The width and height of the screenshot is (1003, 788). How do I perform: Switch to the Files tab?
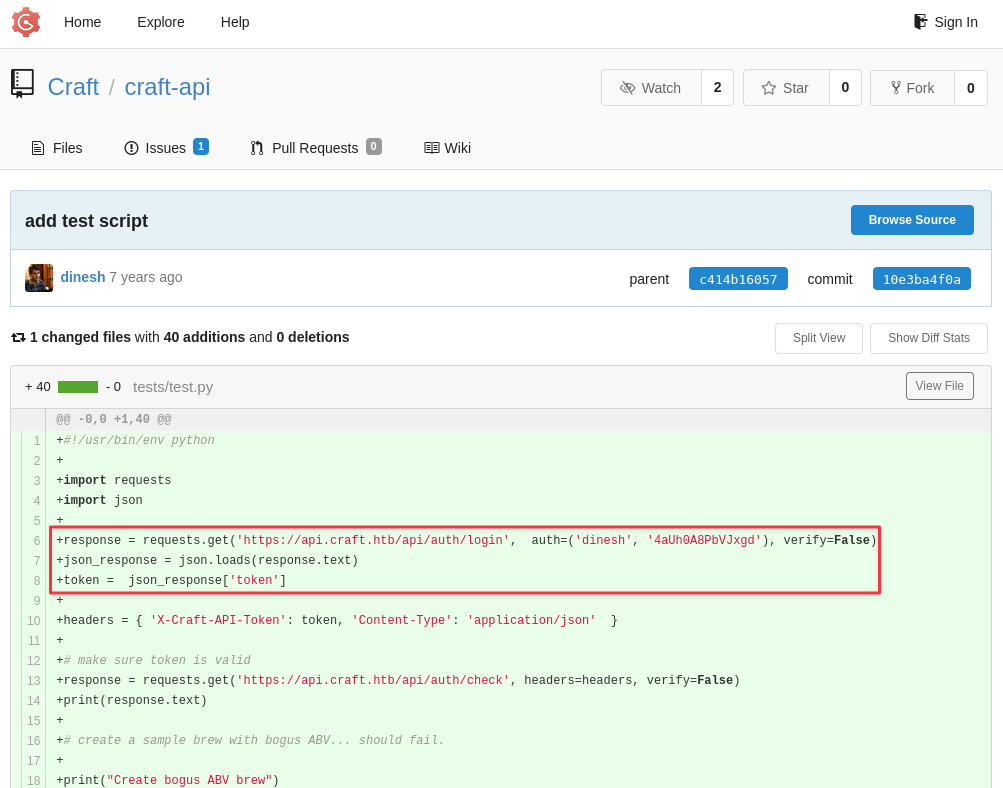coord(57,148)
